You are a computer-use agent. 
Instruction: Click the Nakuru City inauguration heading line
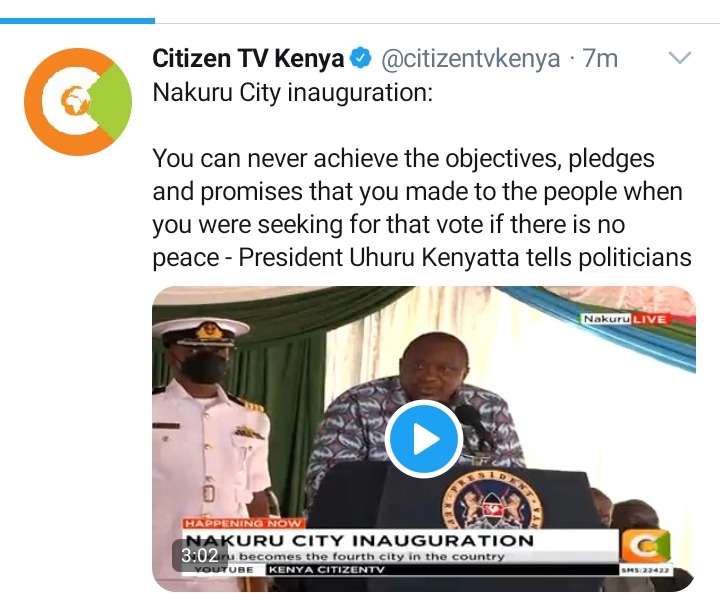click(292, 92)
